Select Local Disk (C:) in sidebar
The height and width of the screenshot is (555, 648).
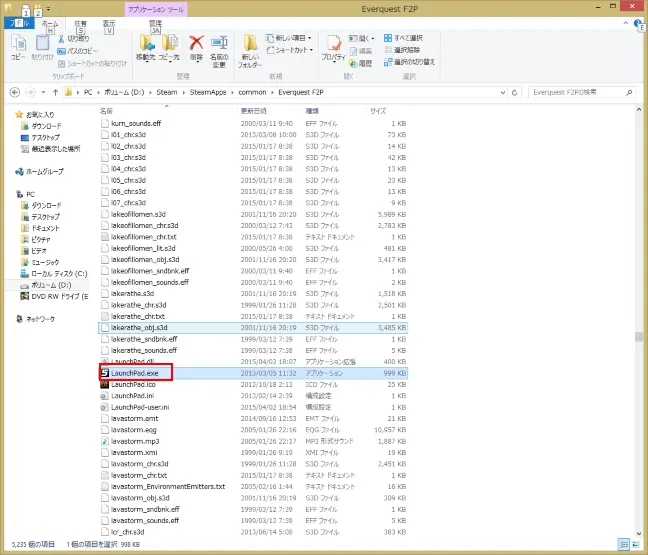pos(54,274)
